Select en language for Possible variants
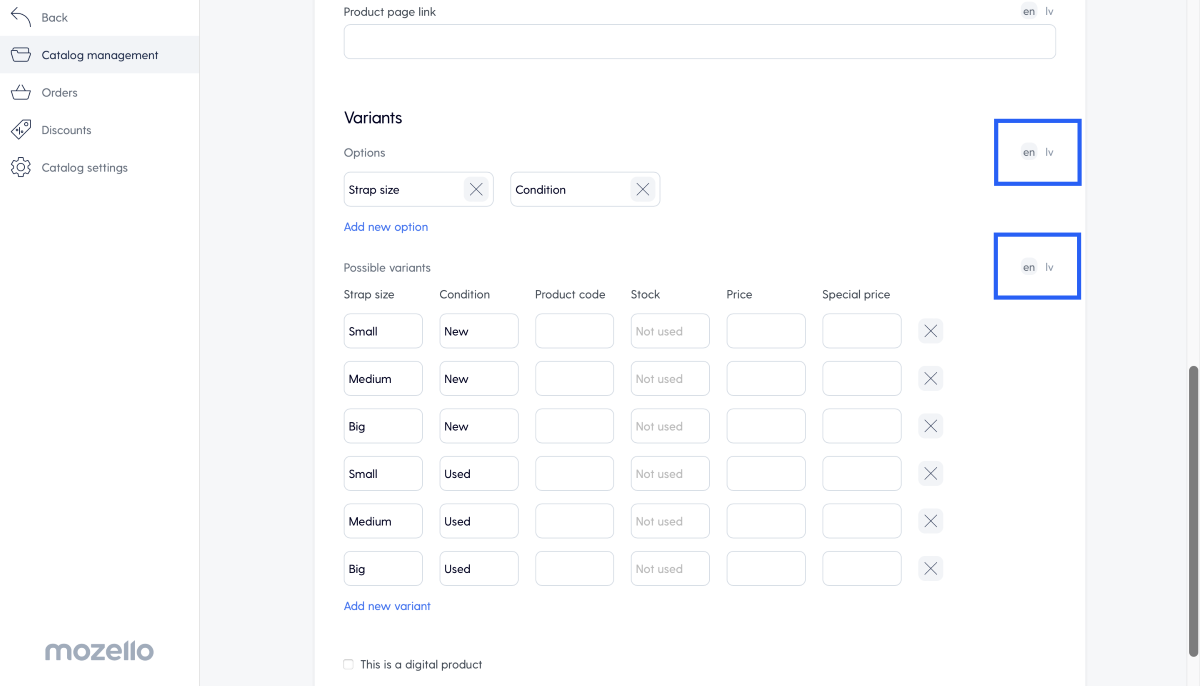The image size is (1200, 686). tap(1029, 267)
